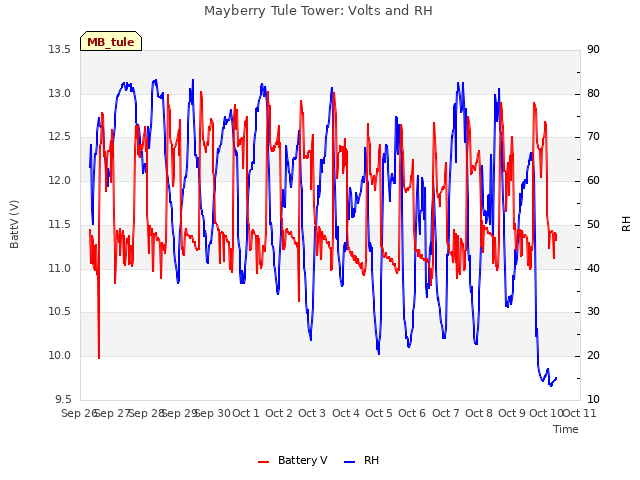Click the Sep 30 date label
This screenshot has height=480, width=640.
pyautogui.click(x=212, y=413)
